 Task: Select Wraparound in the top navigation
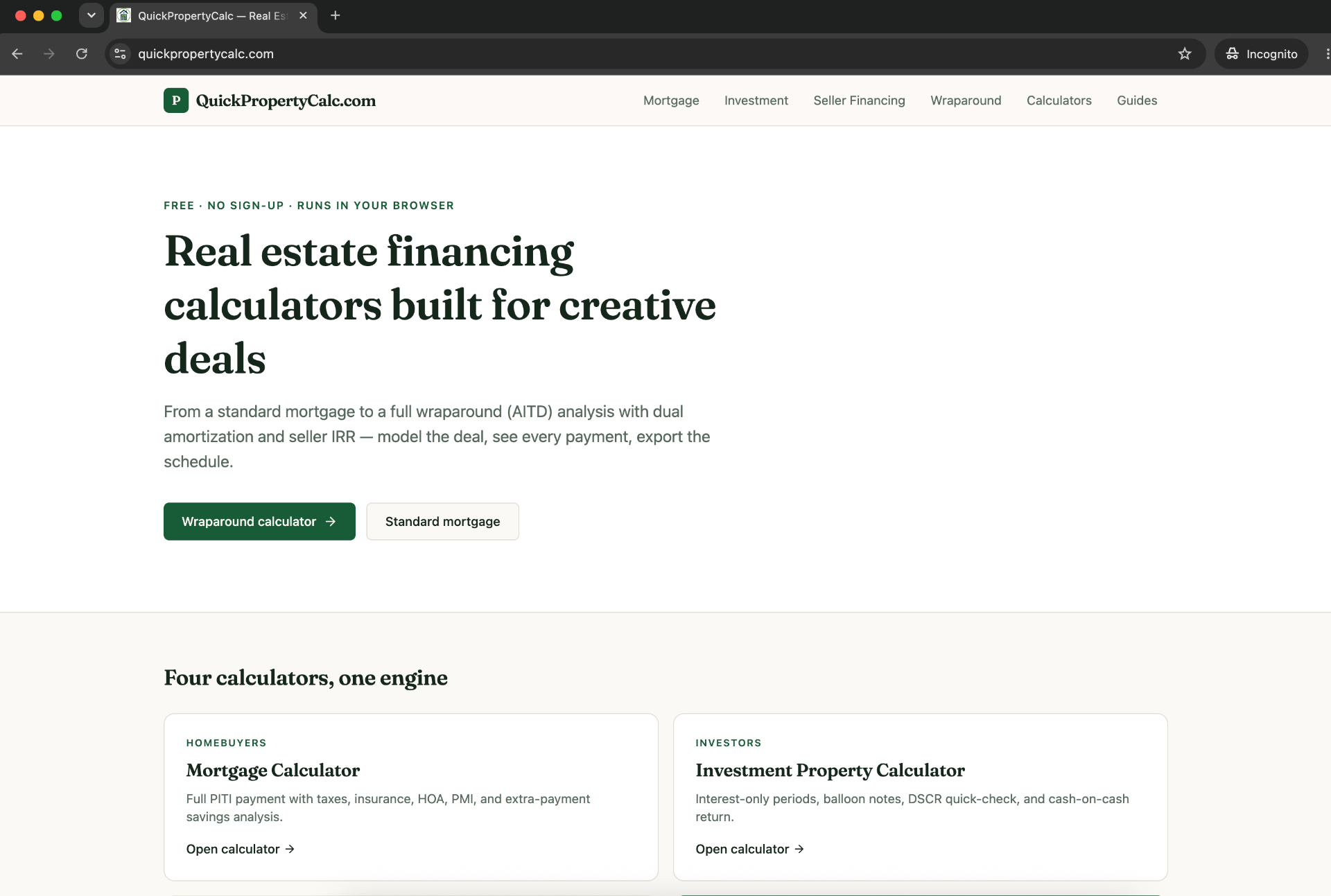point(966,100)
